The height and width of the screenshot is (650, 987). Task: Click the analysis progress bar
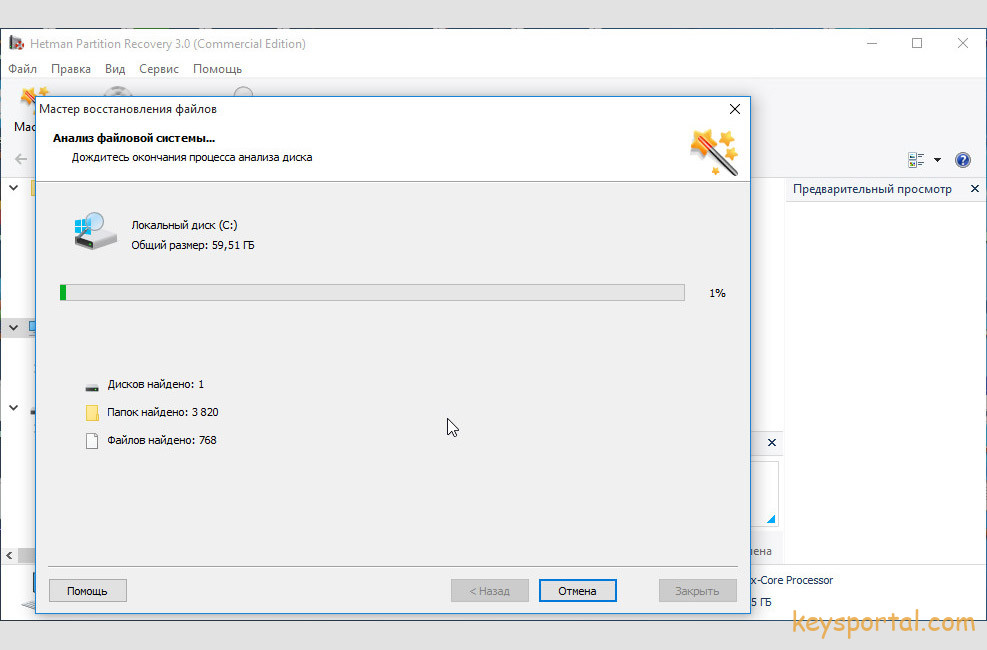coord(372,293)
